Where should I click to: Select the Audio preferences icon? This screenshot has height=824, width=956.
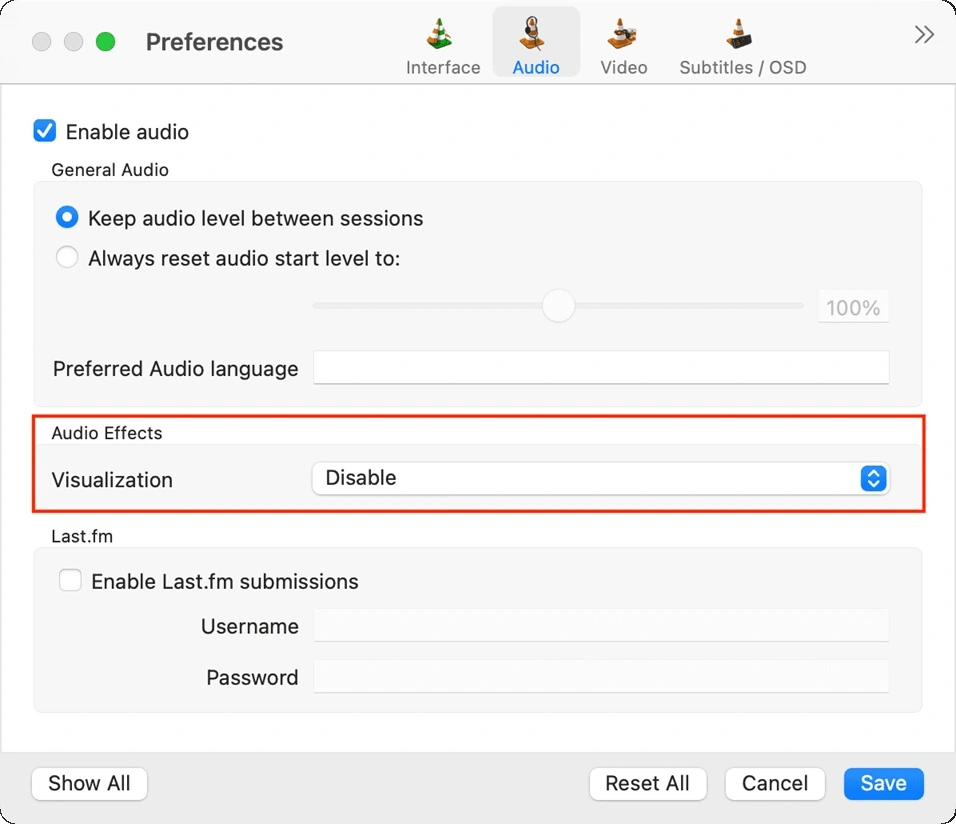536,42
